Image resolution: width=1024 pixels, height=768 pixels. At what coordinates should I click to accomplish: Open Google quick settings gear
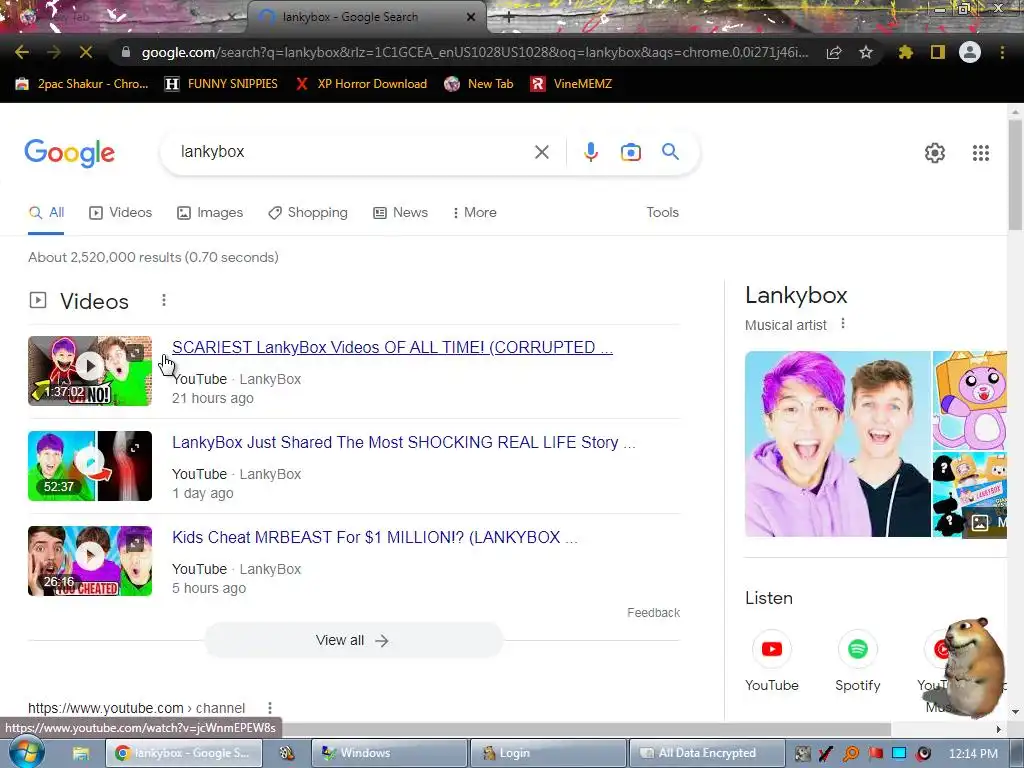tap(935, 153)
